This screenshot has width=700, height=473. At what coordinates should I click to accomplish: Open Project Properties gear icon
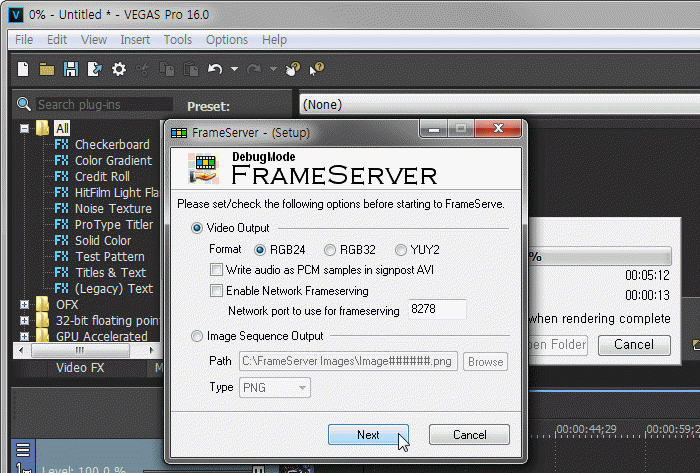tap(119, 69)
